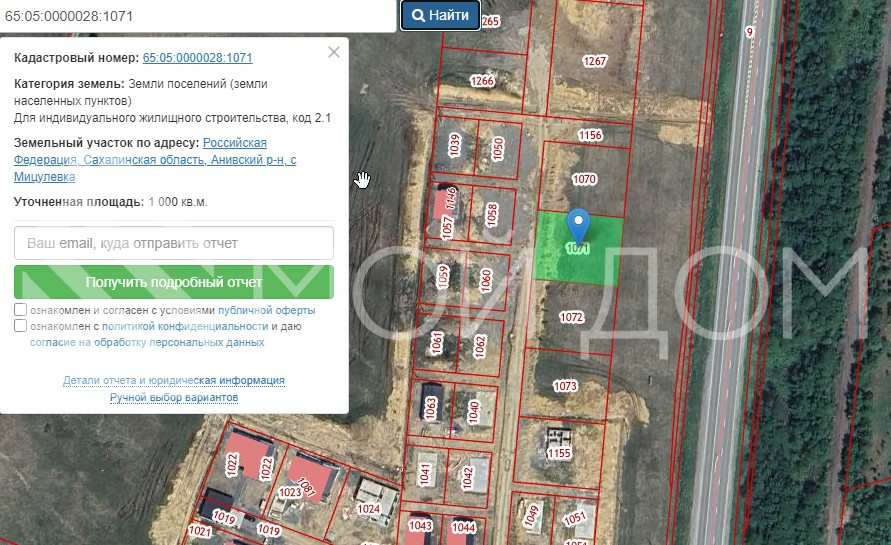
Task: Click the Найти search button
Action: click(x=440, y=15)
